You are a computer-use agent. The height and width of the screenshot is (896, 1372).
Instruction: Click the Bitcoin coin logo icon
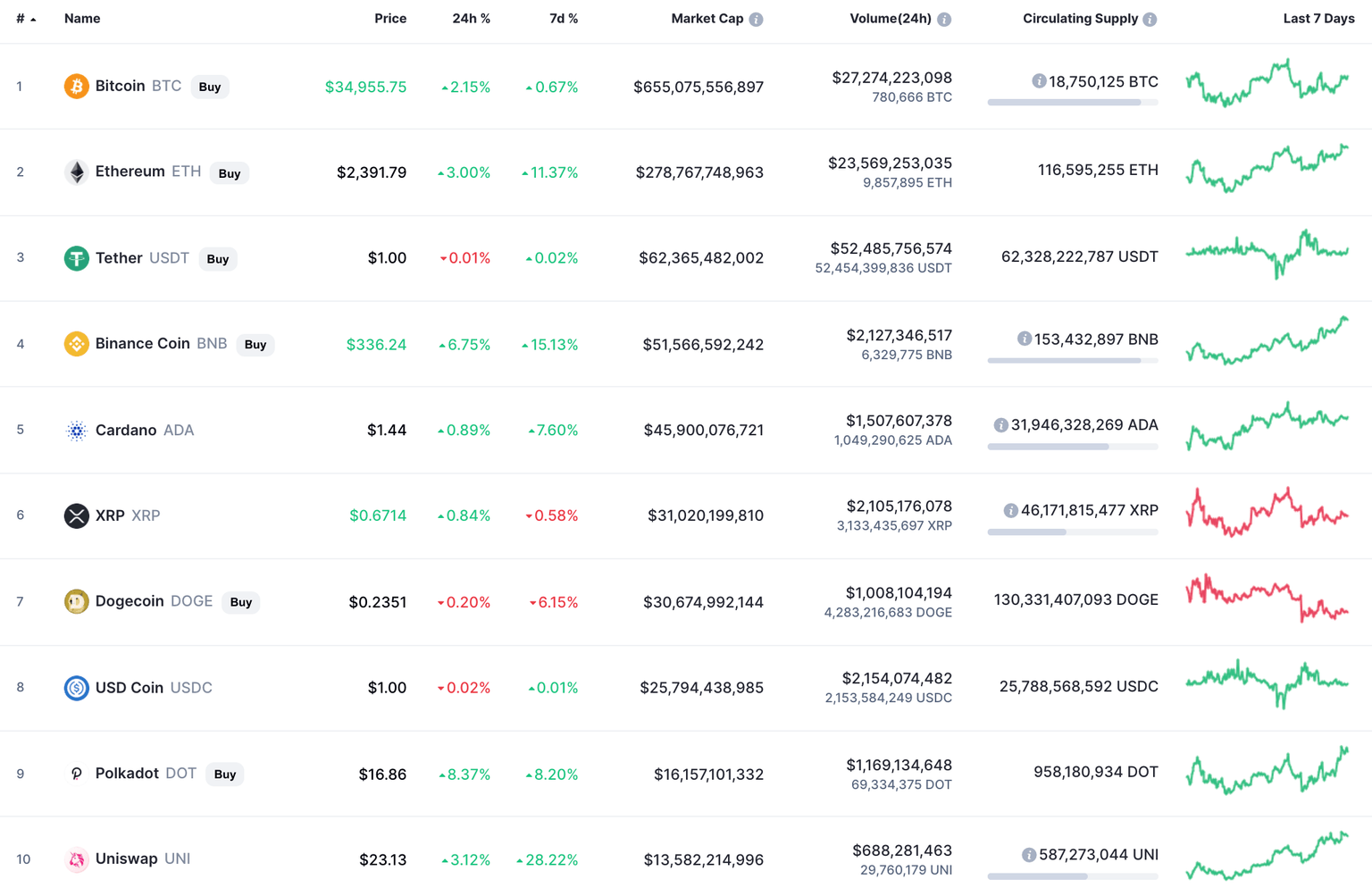(77, 87)
